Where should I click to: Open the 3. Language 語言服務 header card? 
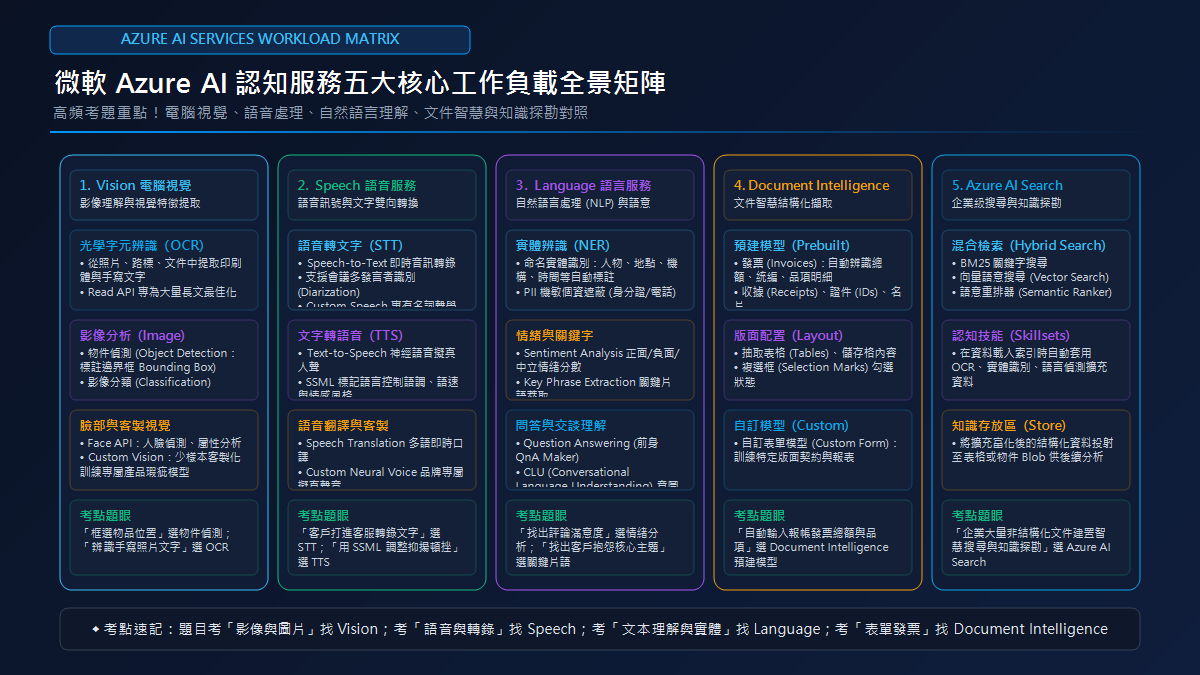[600, 194]
